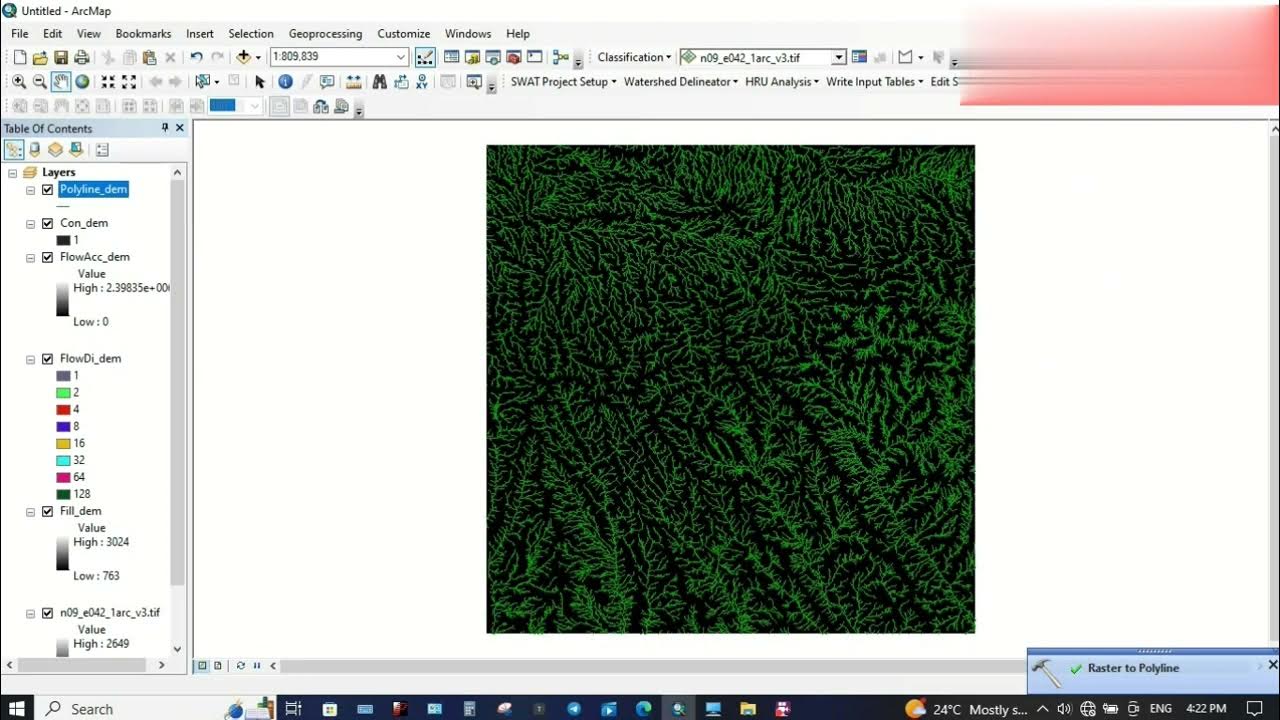Image resolution: width=1280 pixels, height=720 pixels.
Task: Click the color swatch for value 4
Action: 63,410
